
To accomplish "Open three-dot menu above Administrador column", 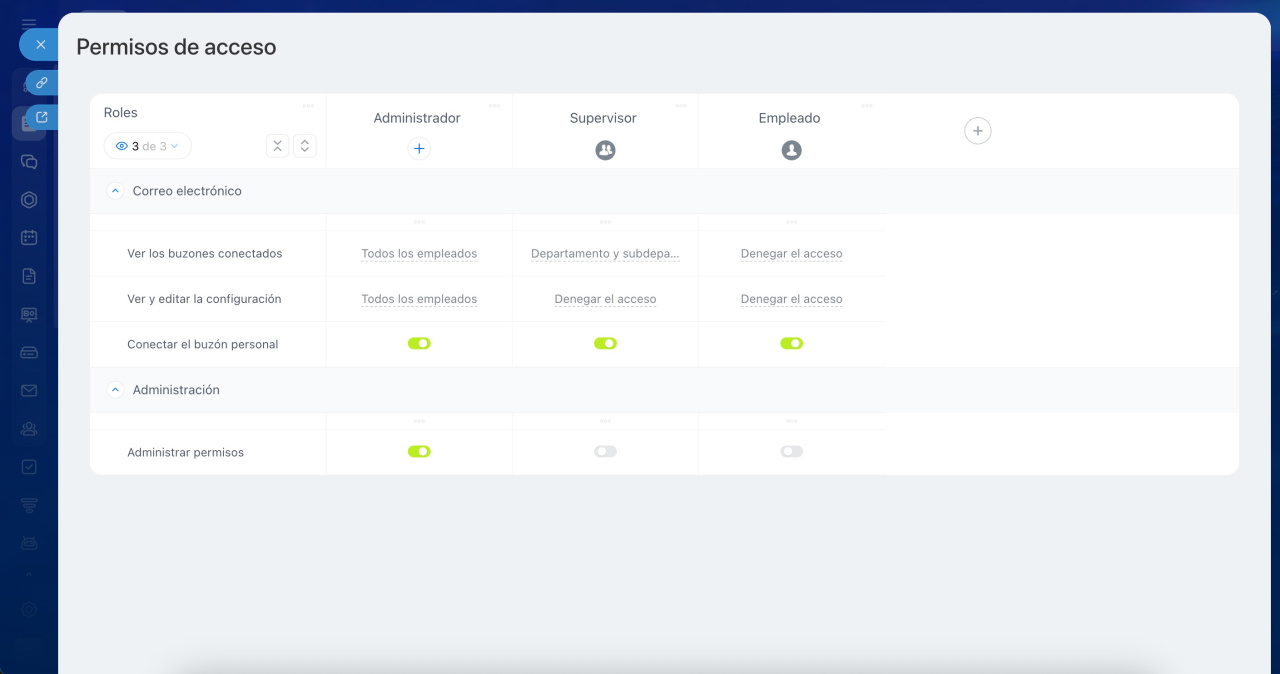I will [494, 106].
